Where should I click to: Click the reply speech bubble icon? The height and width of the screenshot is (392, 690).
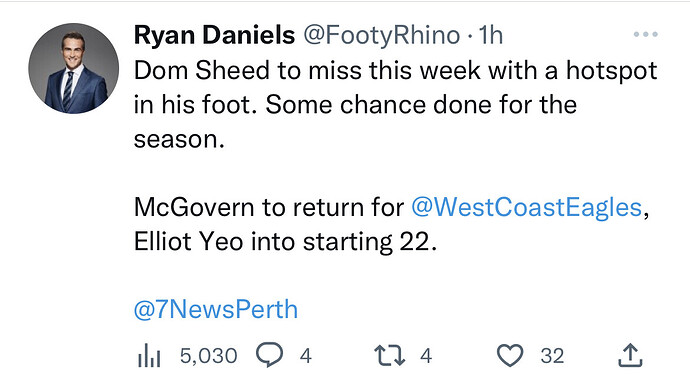point(269,355)
